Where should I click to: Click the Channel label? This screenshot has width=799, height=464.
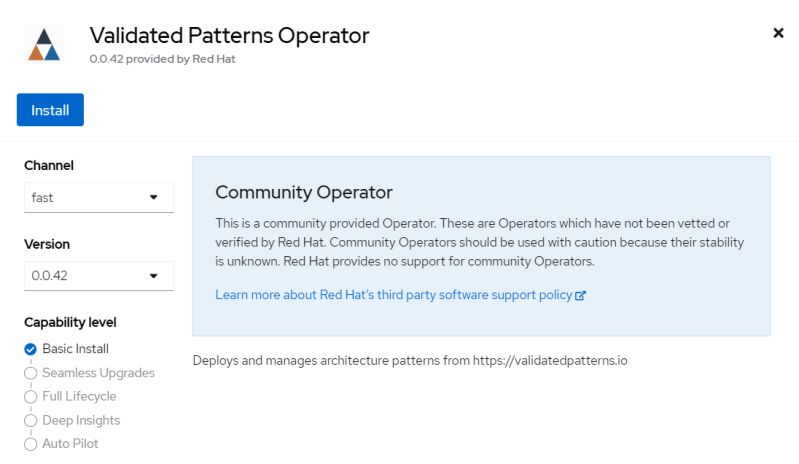(x=49, y=166)
